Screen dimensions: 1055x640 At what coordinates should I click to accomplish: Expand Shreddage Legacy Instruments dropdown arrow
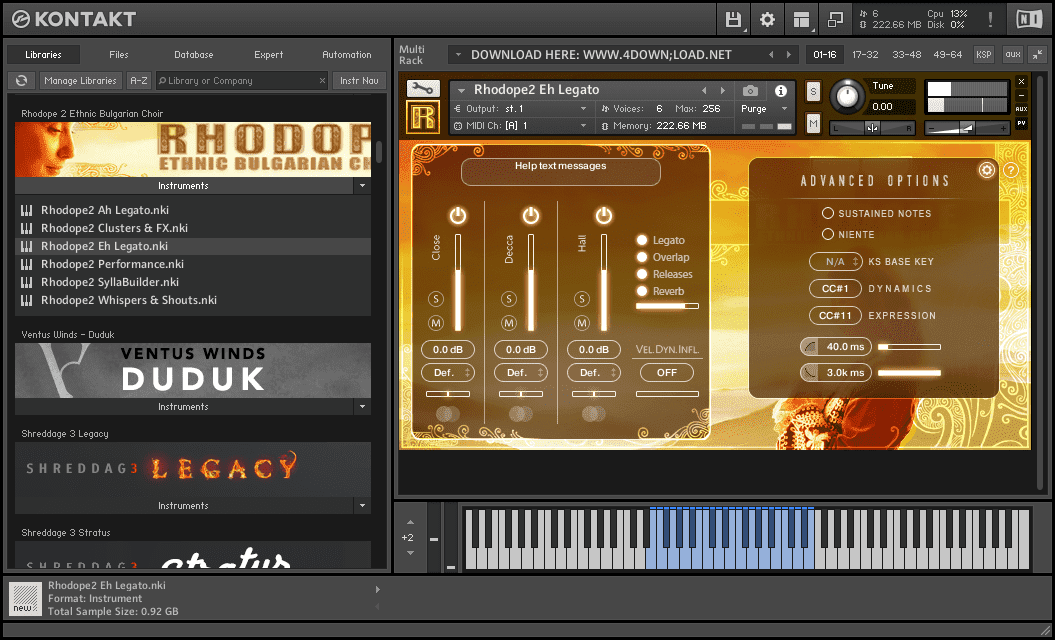(x=362, y=505)
